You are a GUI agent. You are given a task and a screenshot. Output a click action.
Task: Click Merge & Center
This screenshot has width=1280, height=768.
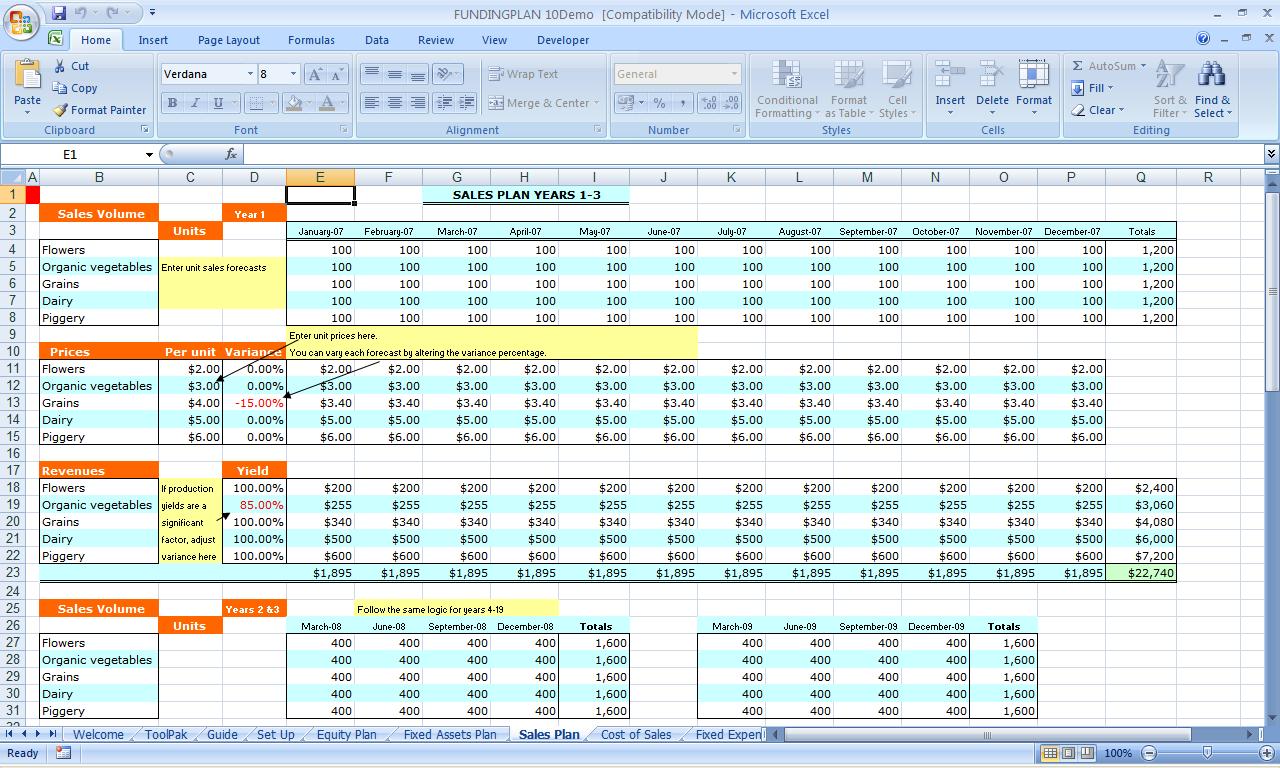point(539,103)
